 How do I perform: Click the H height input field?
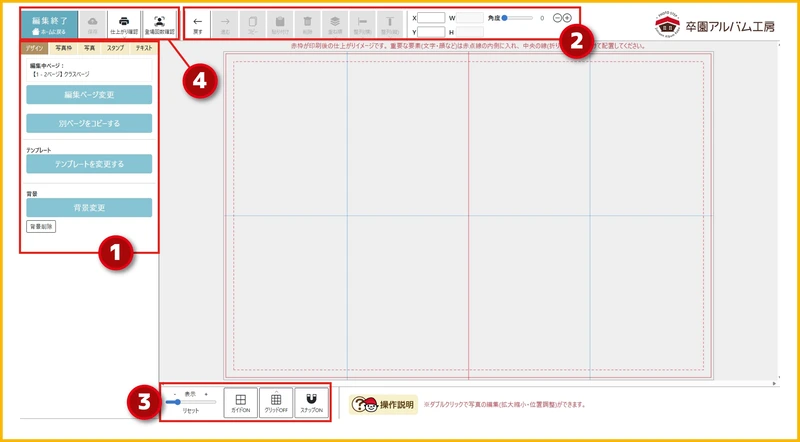[x=470, y=32]
